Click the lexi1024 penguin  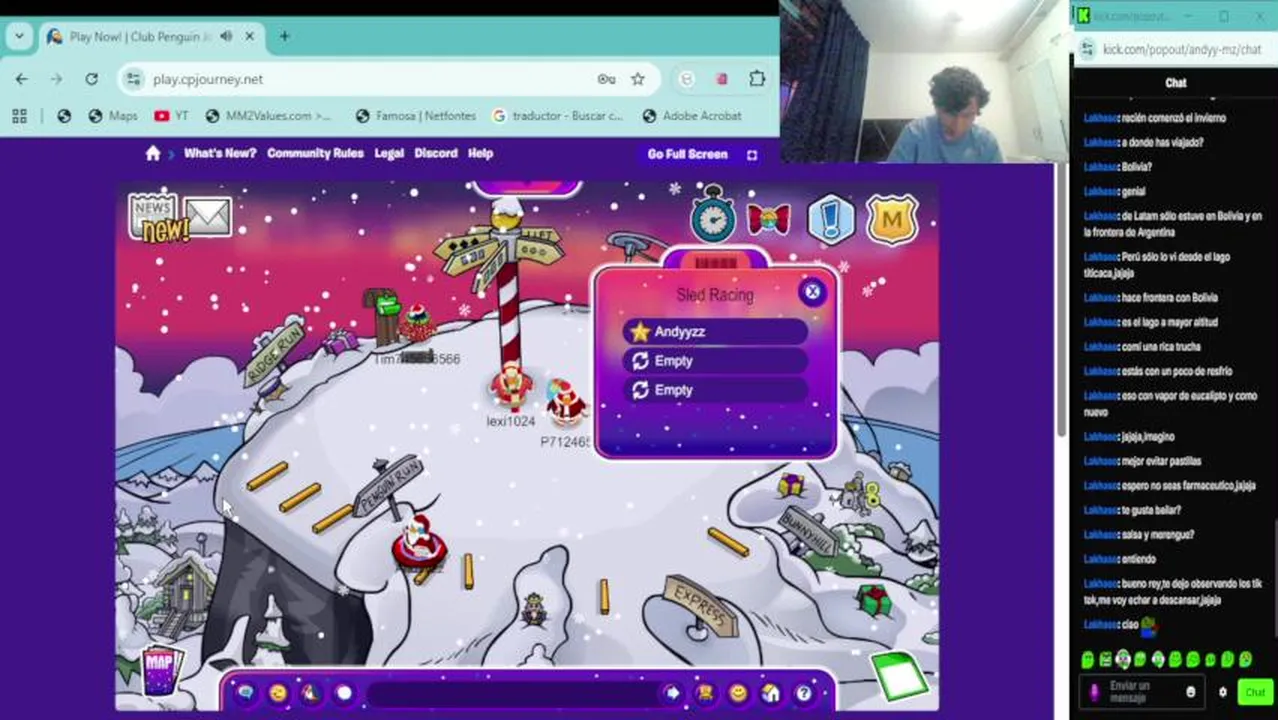511,388
